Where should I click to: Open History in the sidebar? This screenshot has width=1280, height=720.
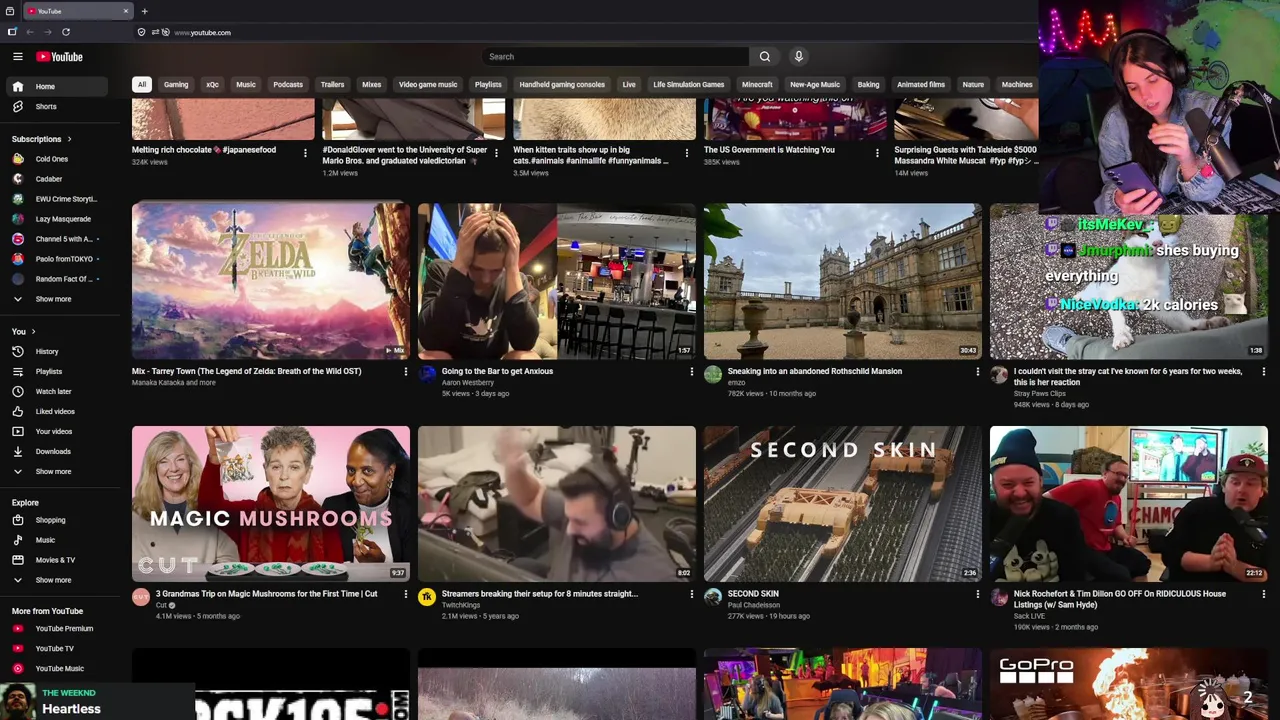coord(56,352)
